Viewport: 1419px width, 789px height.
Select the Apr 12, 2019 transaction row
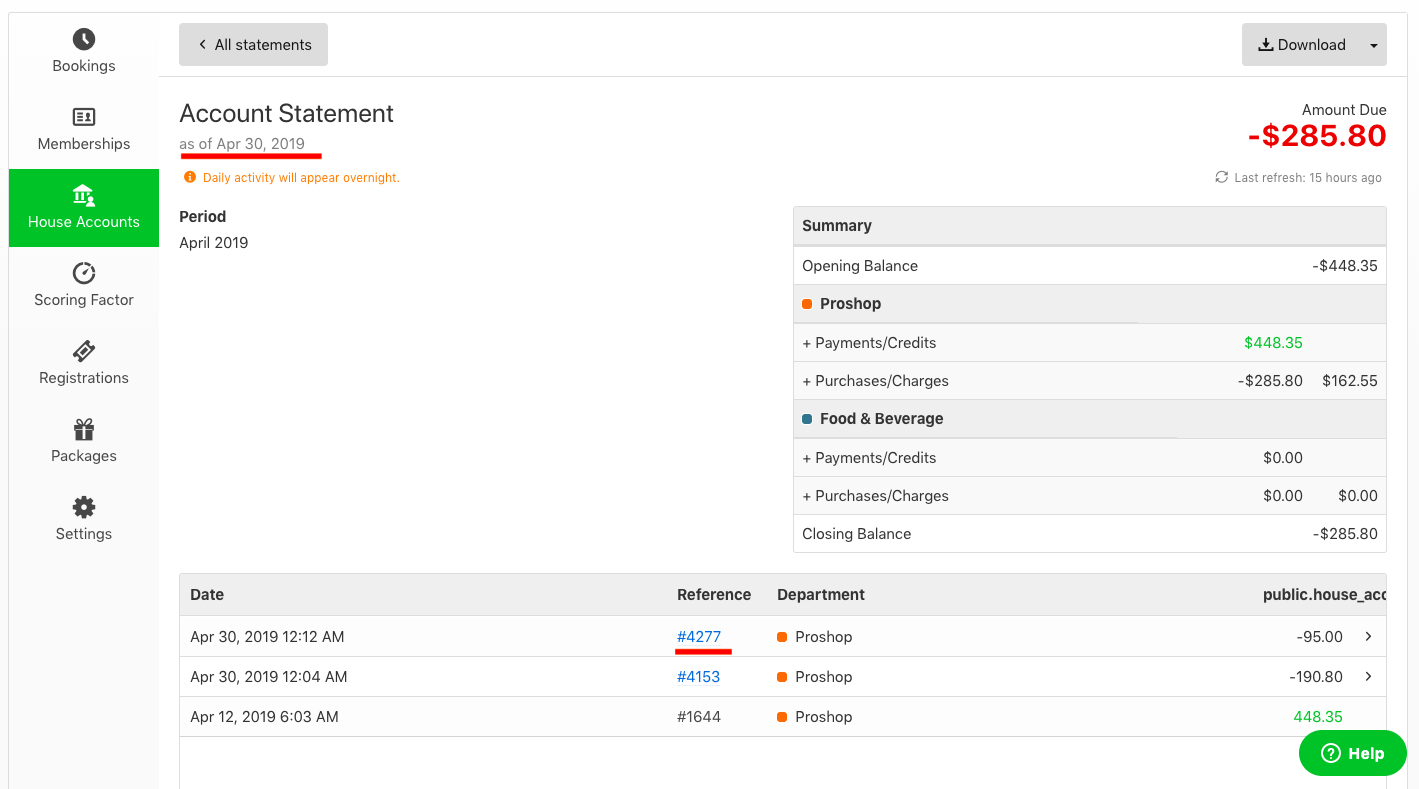(500, 717)
